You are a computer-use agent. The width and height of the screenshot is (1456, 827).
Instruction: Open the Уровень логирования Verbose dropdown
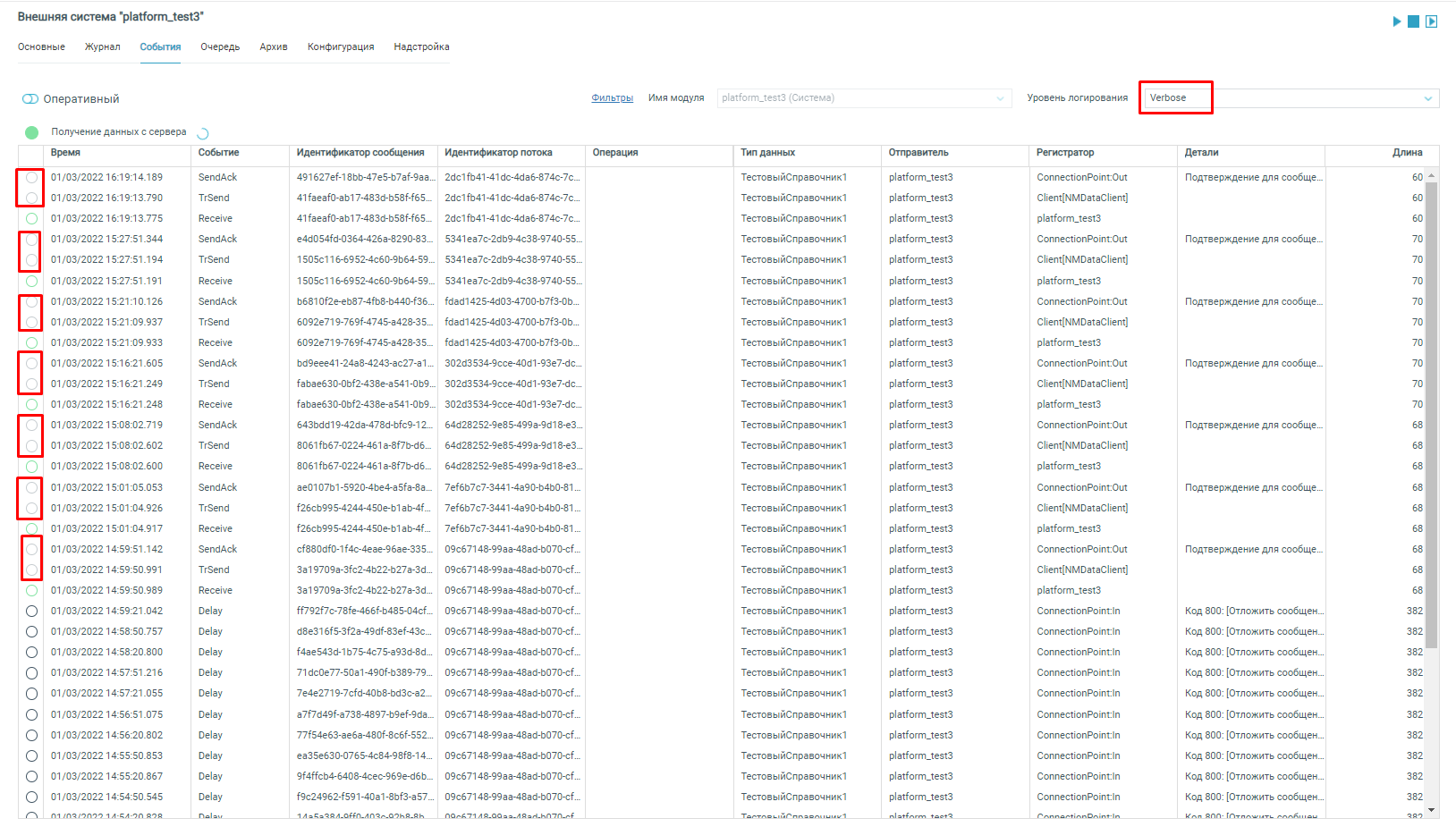pyautogui.click(x=1288, y=98)
